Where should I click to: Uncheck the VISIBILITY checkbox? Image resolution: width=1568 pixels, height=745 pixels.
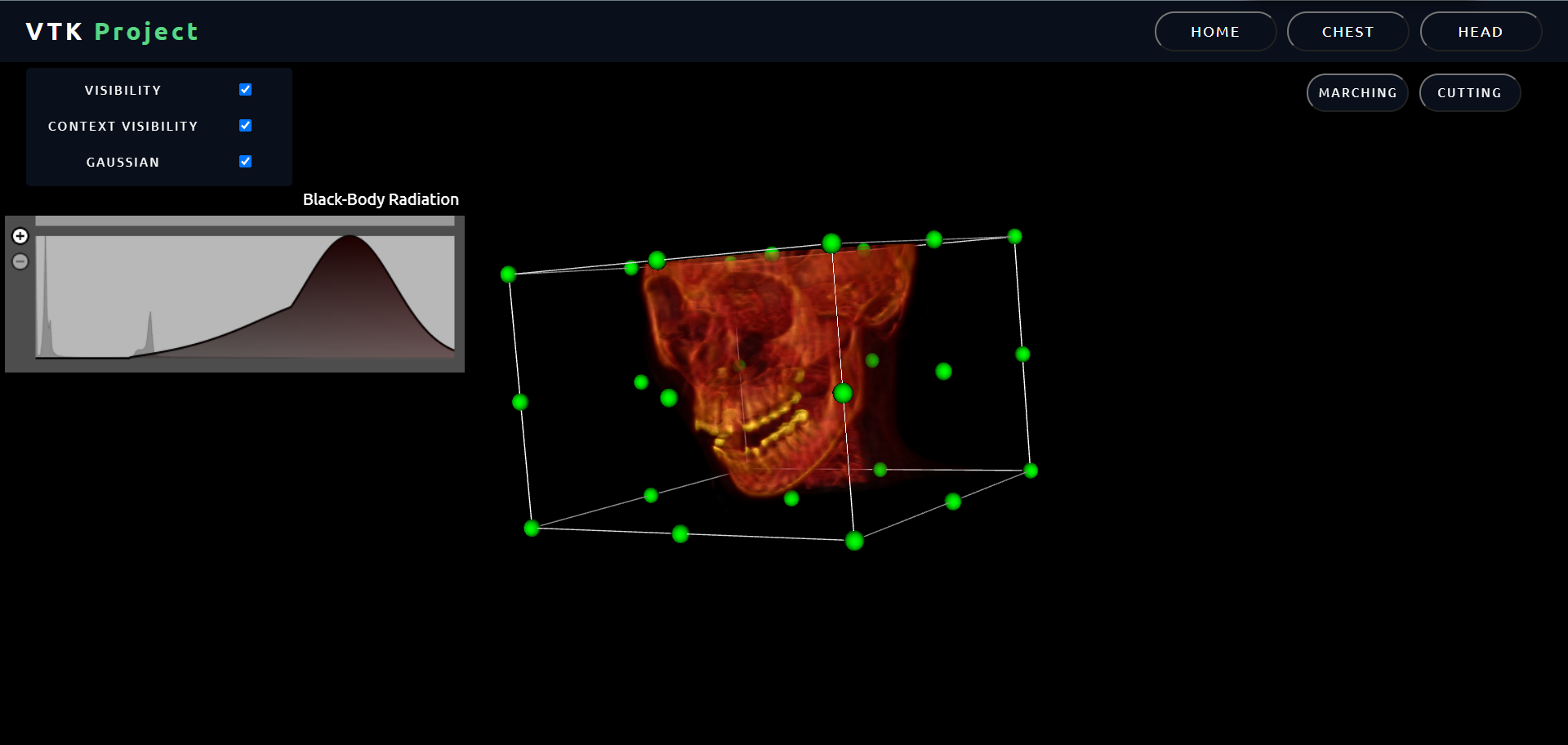245,90
